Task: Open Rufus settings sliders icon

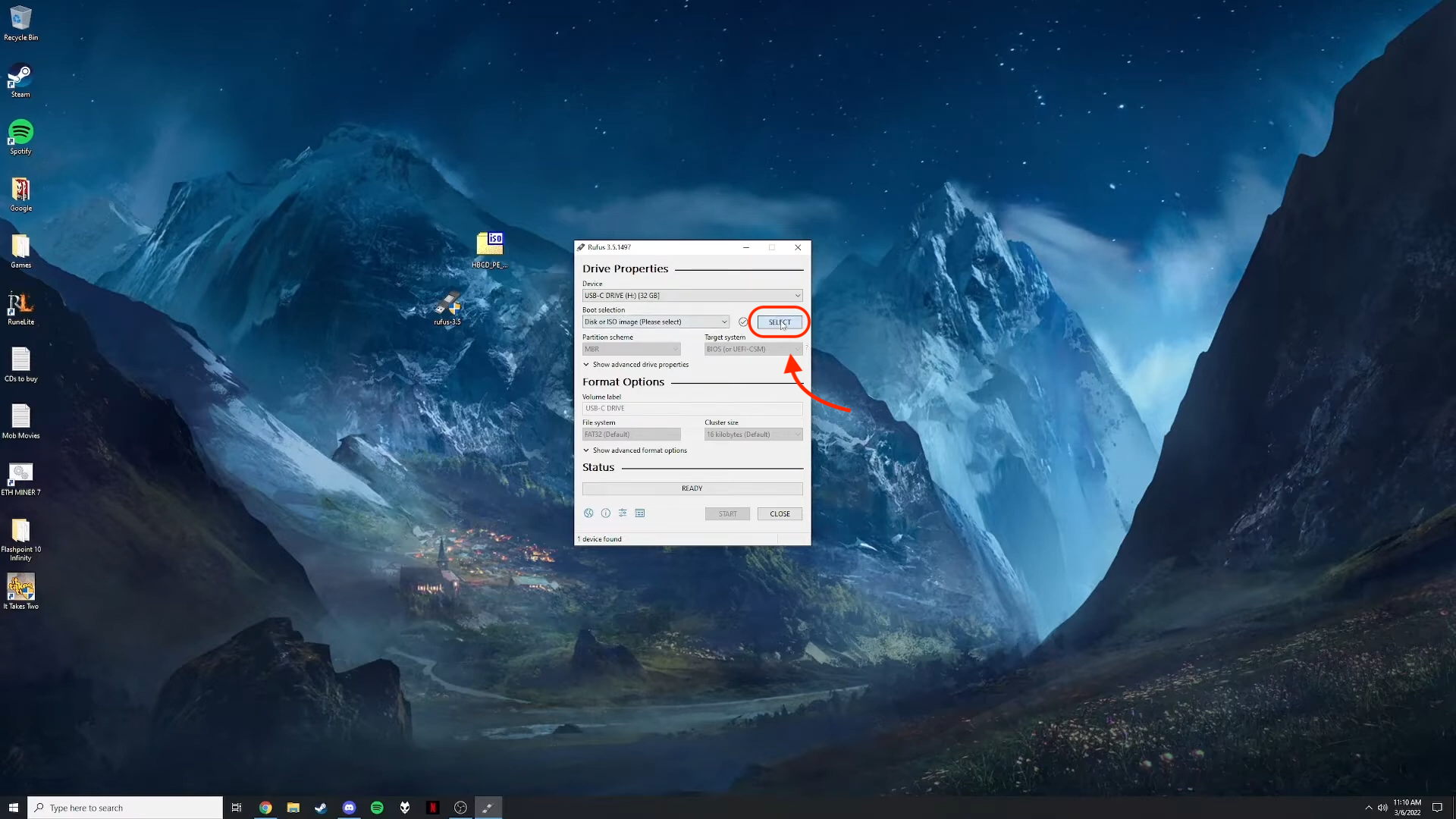Action: 623,513
